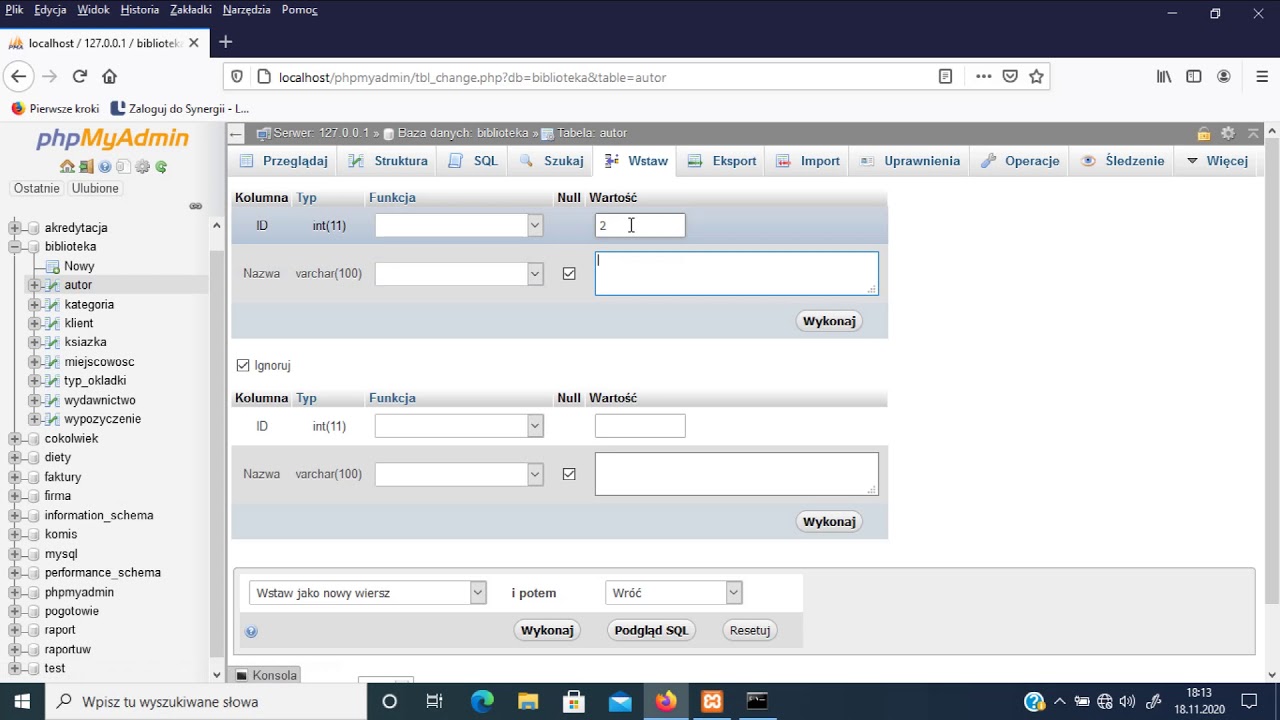This screenshot has height=720, width=1280.
Task: Select the ksiazka table in tree
Action: click(x=85, y=342)
